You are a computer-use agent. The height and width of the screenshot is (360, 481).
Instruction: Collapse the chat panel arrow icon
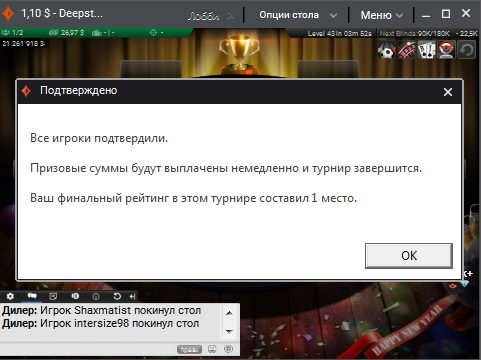133,296
